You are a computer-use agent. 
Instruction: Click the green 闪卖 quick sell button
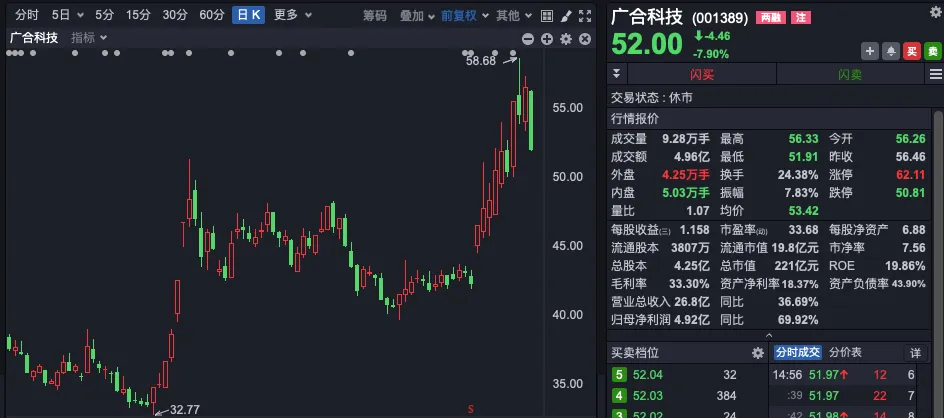point(849,74)
